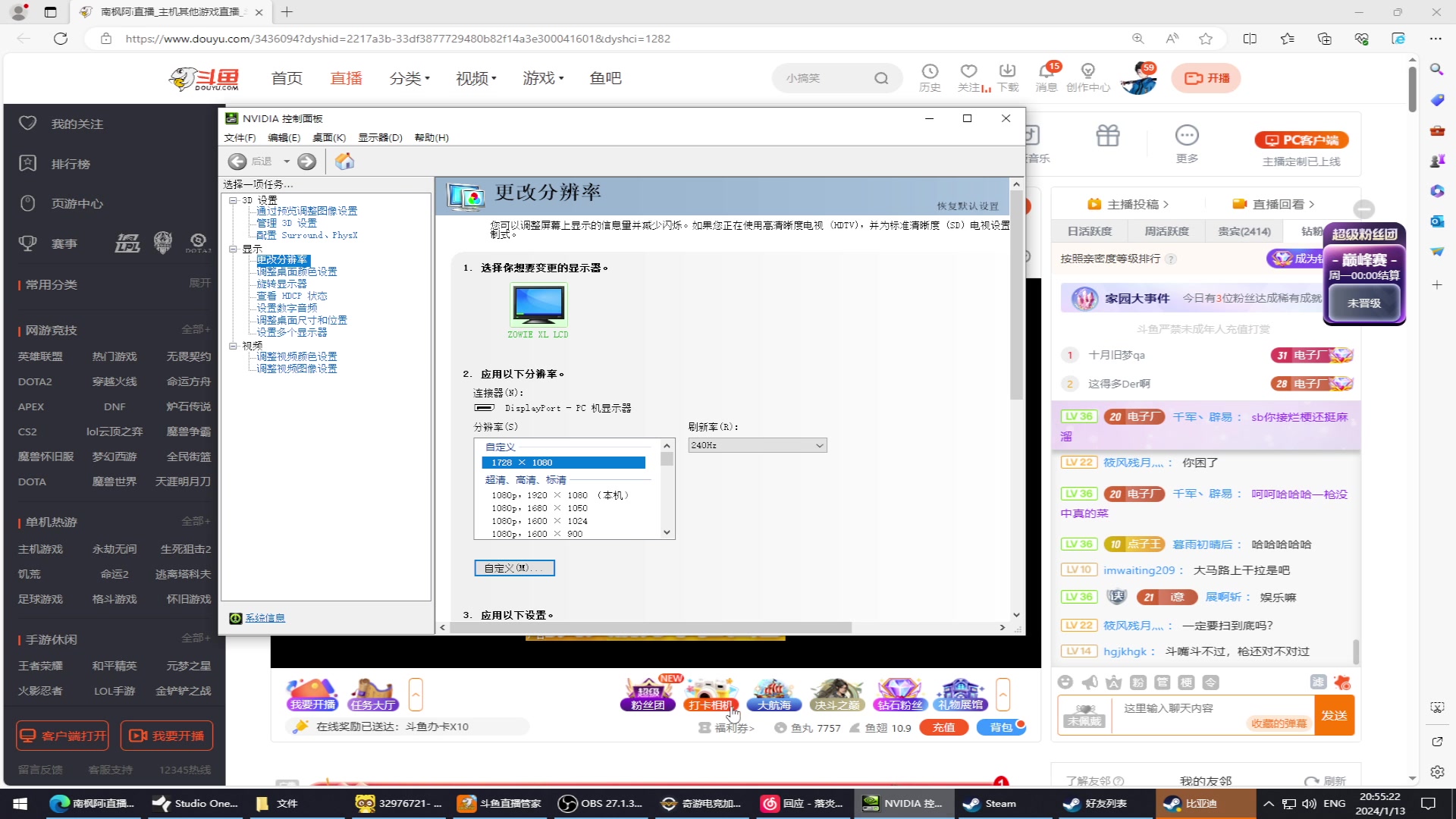The height and width of the screenshot is (819, 1456).
Task: Click the 礼物展馆 icon
Action: tap(960, 695)
